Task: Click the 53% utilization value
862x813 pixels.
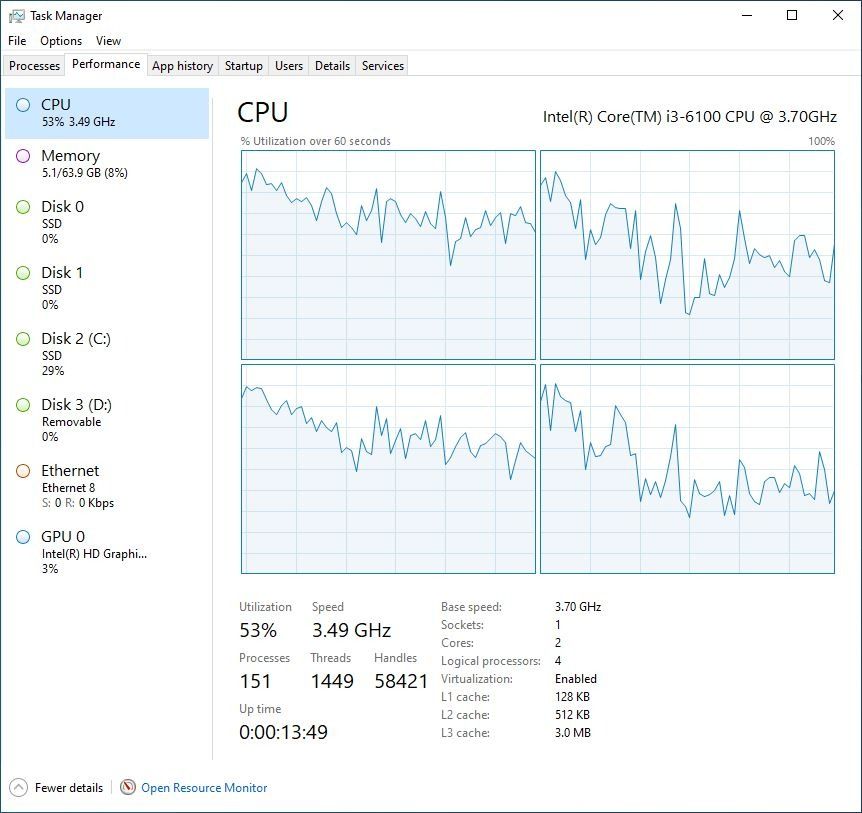Action: [258, 630]
